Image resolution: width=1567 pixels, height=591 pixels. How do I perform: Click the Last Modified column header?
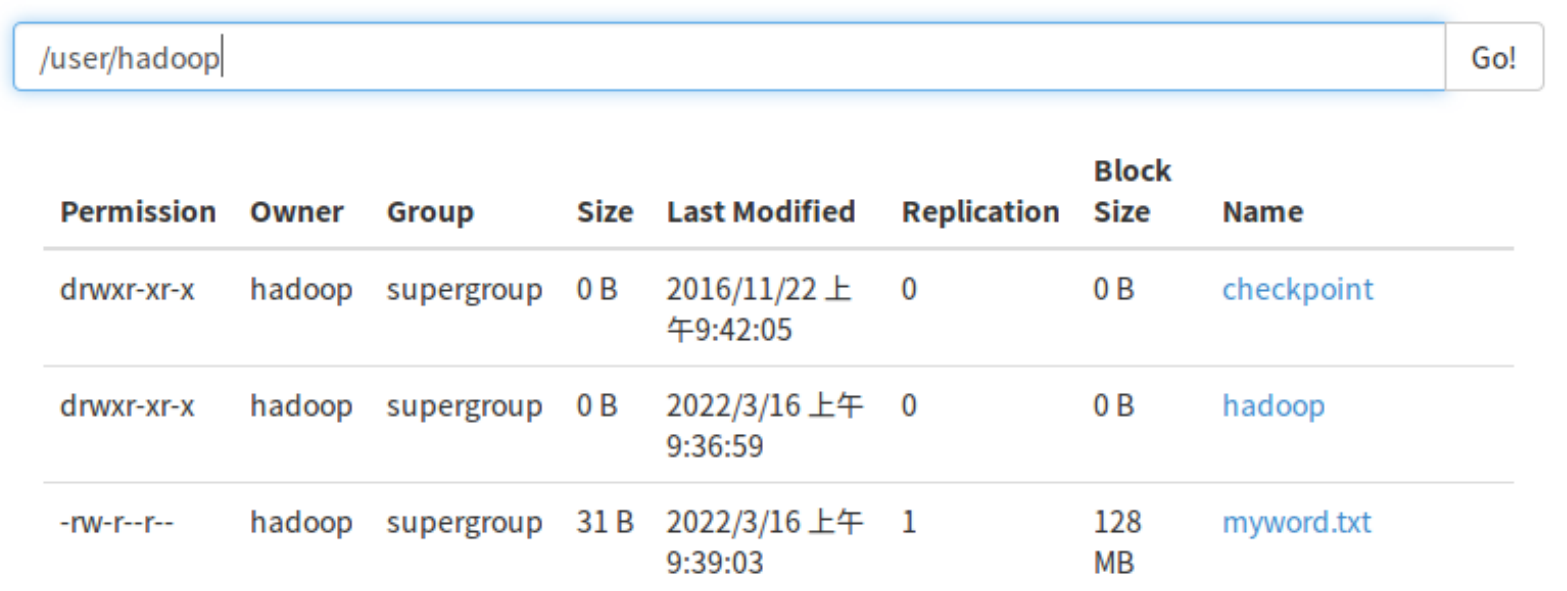point(761,212)
